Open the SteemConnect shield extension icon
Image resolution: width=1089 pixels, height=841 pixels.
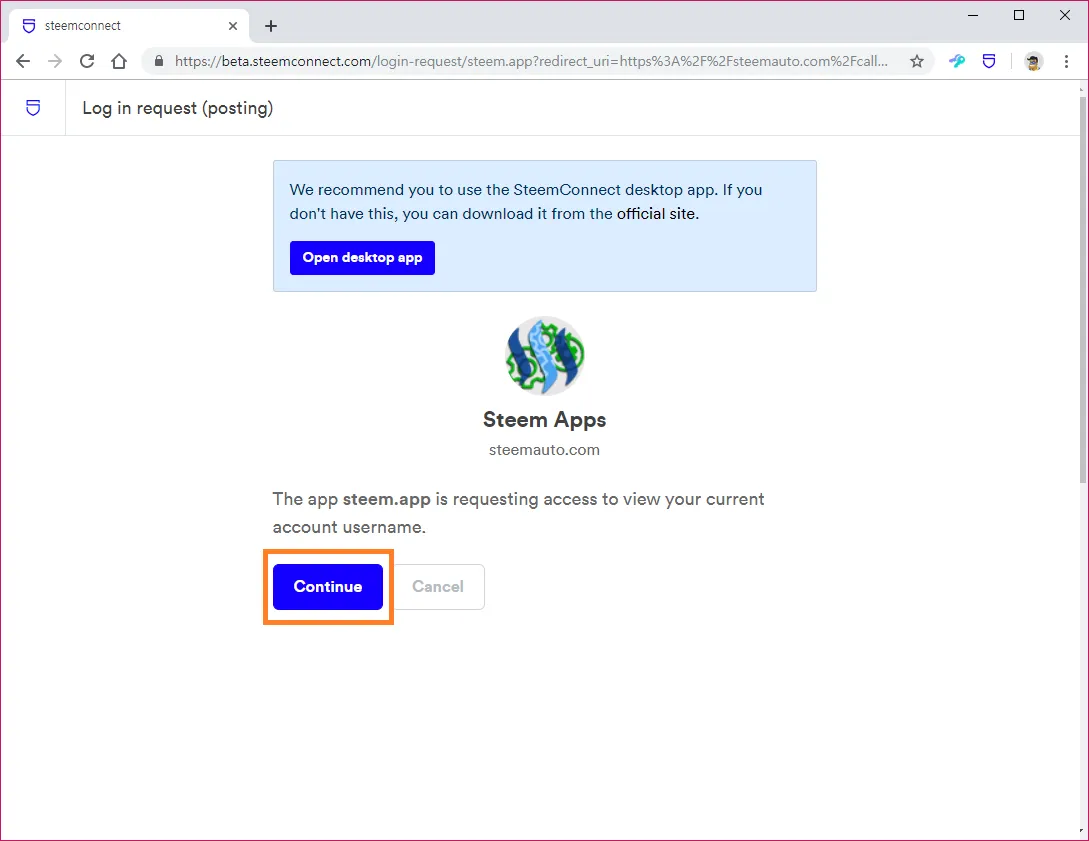pos(989,61)
